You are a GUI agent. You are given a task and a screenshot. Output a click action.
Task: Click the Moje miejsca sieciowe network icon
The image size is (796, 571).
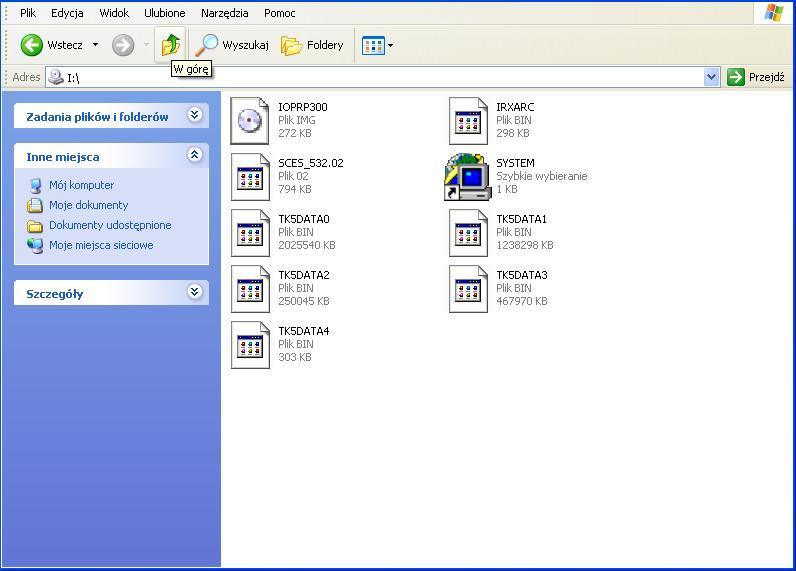click(x=35, y=246)
